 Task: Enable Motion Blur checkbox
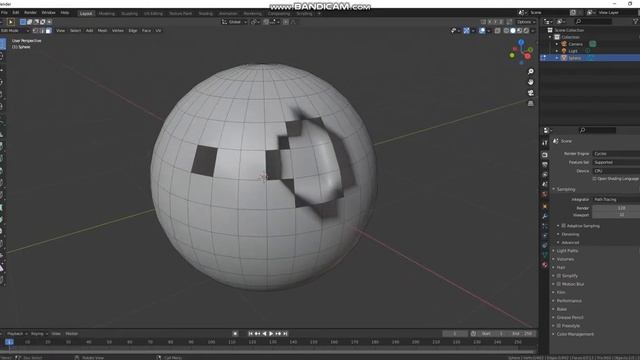point(559,284)
